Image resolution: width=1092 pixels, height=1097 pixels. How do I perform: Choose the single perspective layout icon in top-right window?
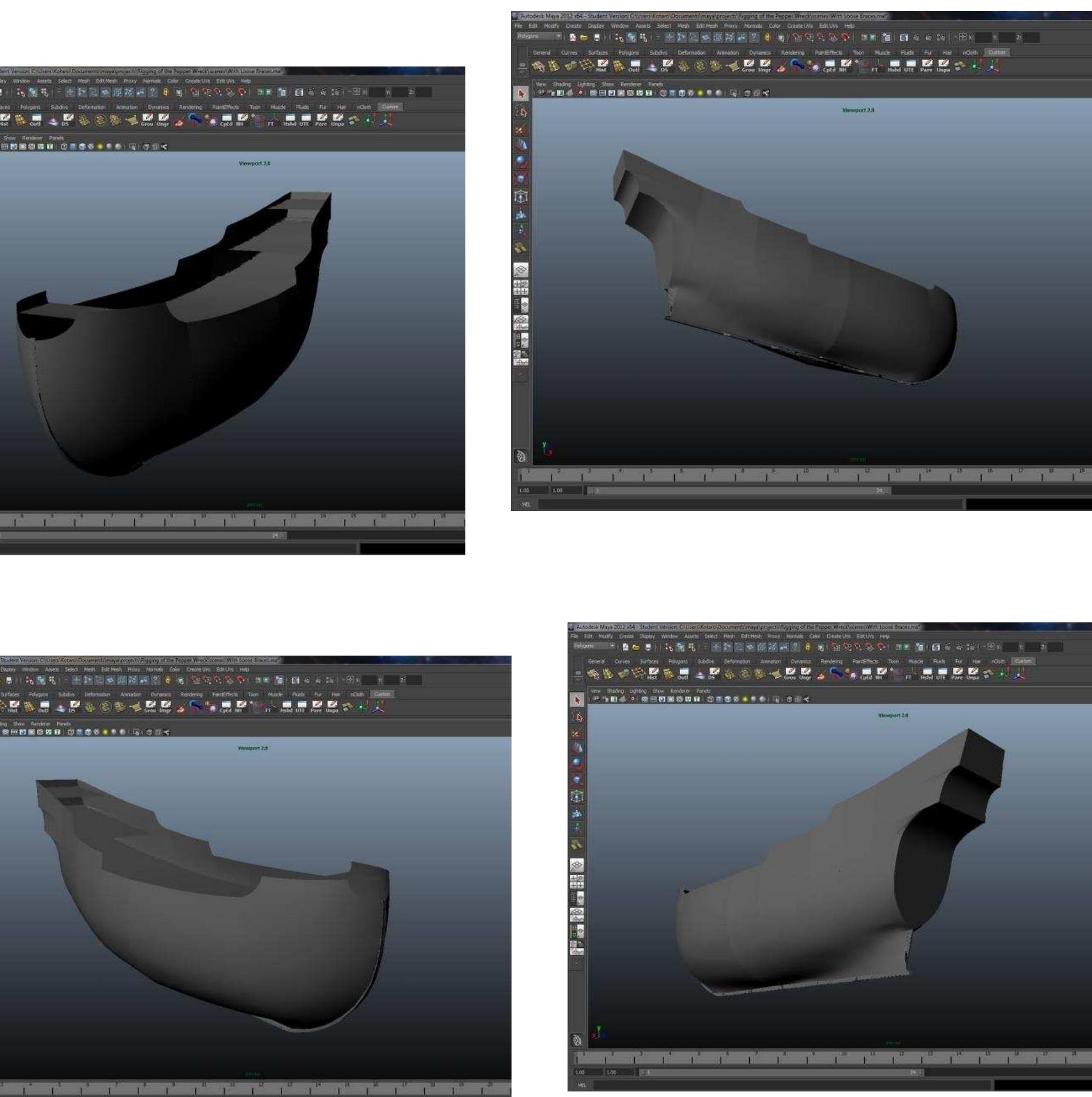[x=521, y=270]
